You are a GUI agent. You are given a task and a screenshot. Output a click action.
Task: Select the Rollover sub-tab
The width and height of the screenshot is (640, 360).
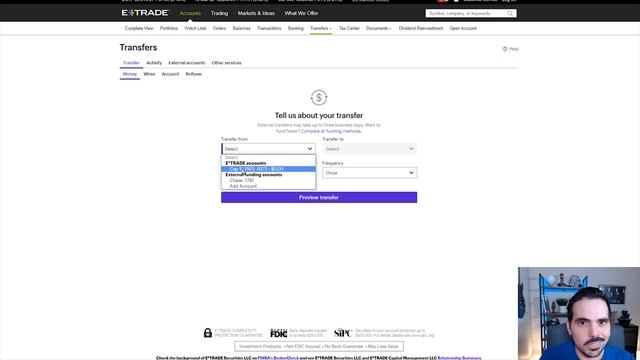click(194, 74)
